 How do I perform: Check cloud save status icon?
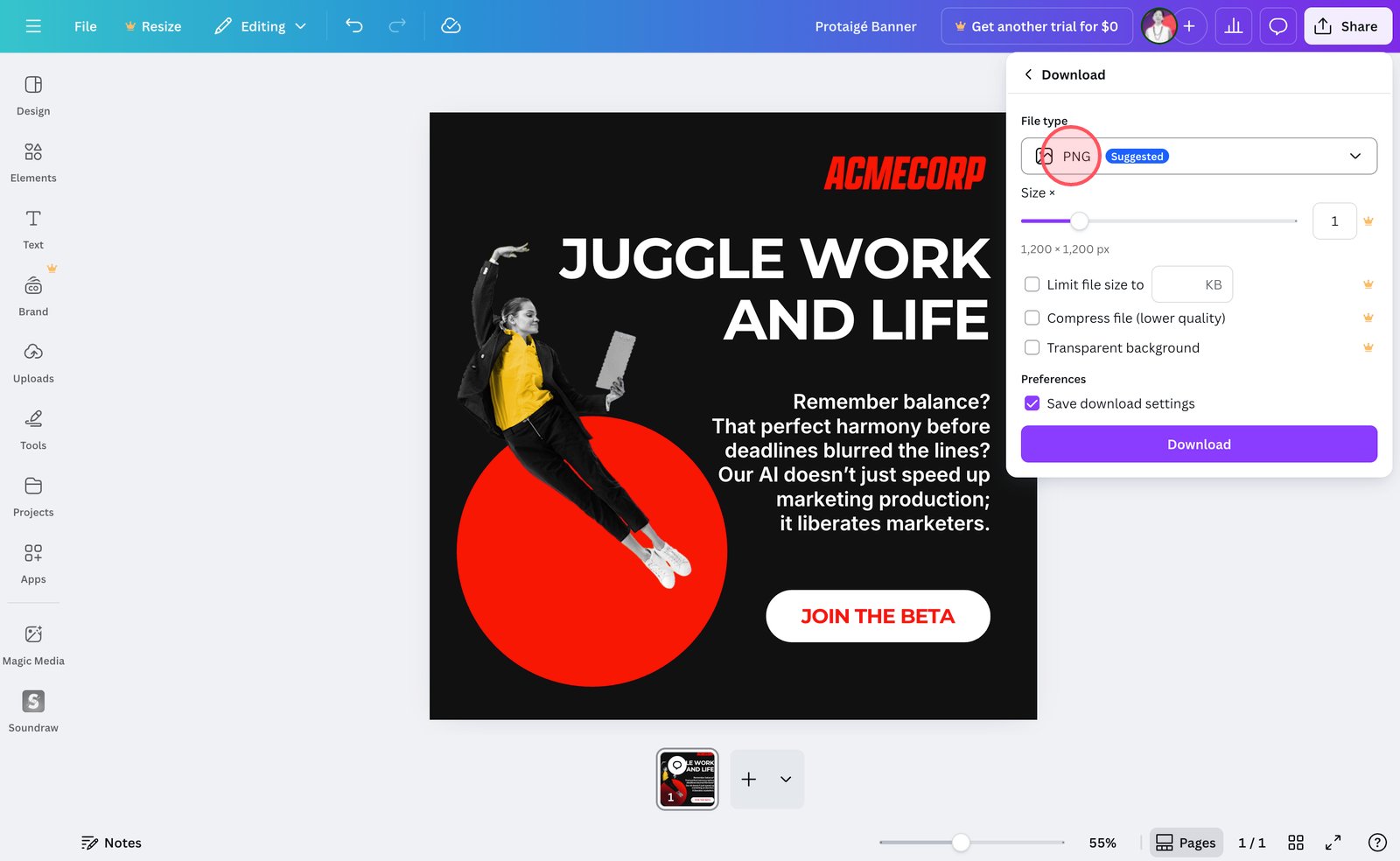coord(451,26)
